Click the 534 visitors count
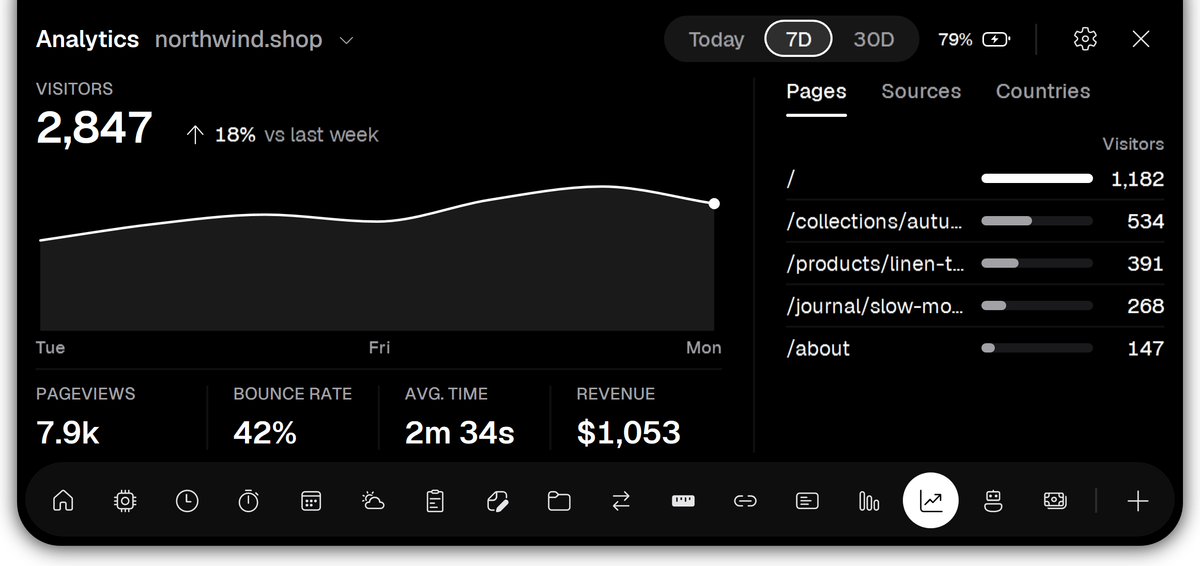Image resolution: width=1200 pixels, height=566 pixels. pos(1146,221)
